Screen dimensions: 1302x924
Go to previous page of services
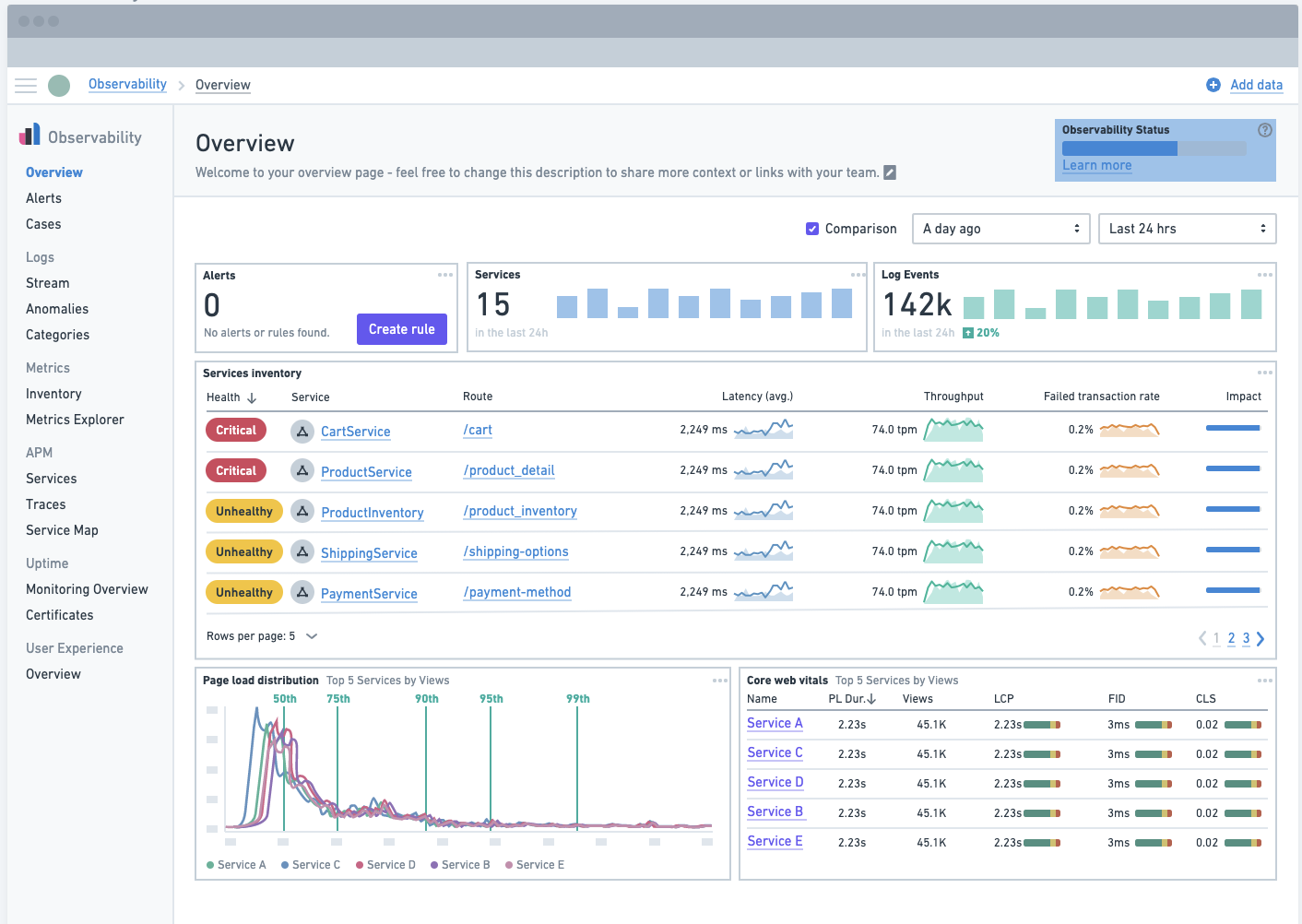[1202, 638]
